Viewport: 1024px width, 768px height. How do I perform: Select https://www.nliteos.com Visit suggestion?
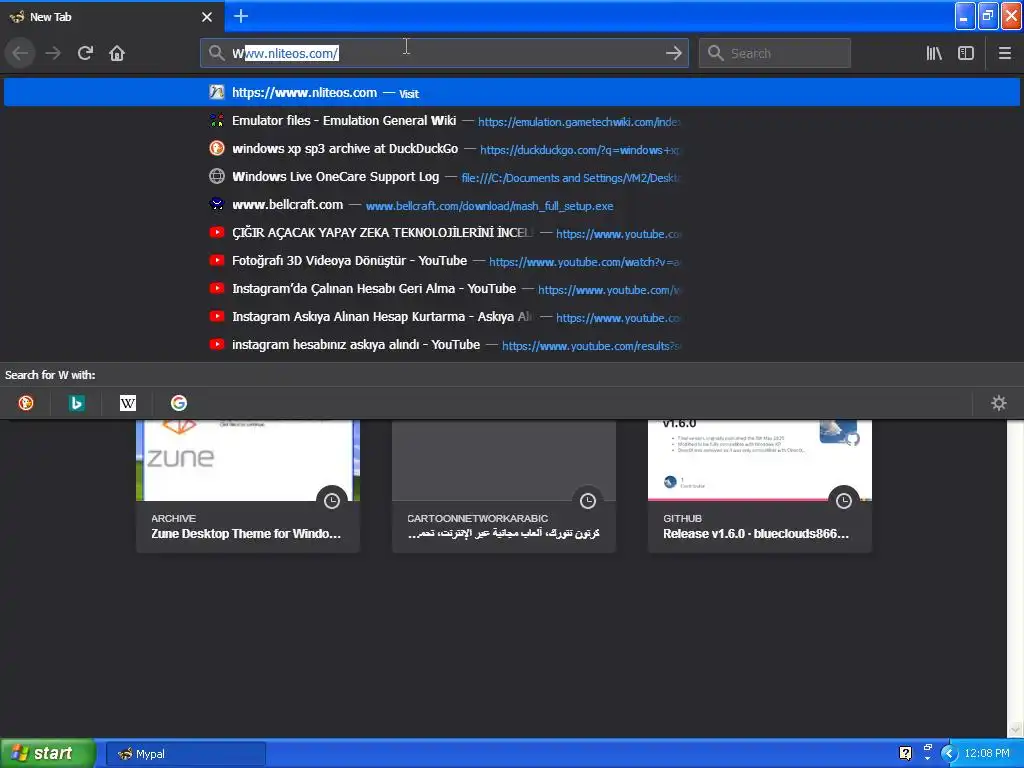(x=511, y=93)
